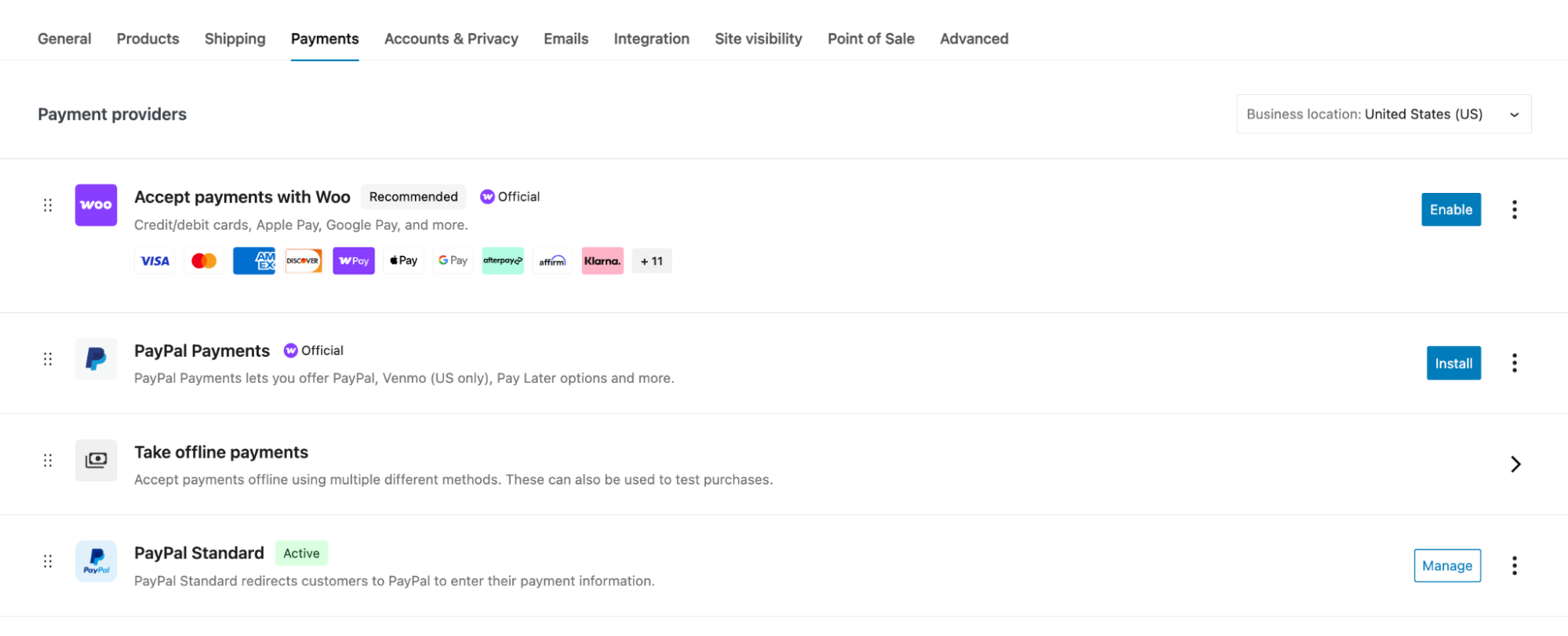Image resolution: width=1568 pixels, height=636 pixels.
Task: Open the Advanced tab
Action: [974, 38]
